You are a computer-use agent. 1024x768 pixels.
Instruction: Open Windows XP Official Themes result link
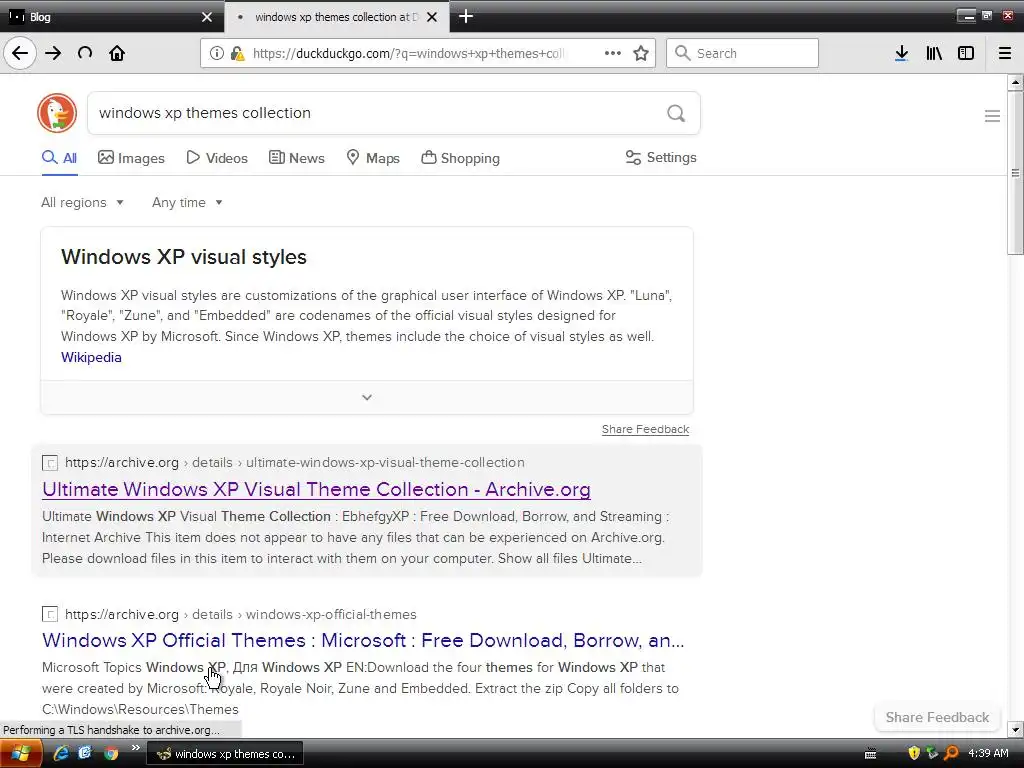(363, 640)
